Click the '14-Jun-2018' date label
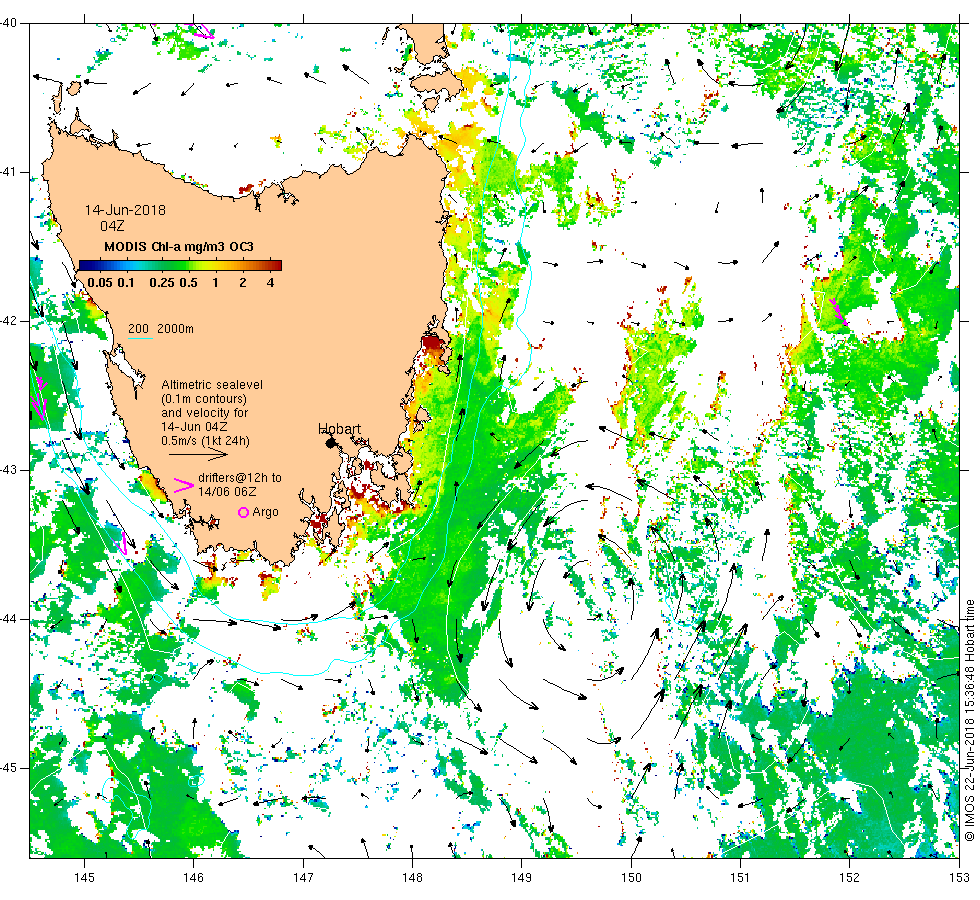The image size is (980, 900). click(x=125, y=210)
